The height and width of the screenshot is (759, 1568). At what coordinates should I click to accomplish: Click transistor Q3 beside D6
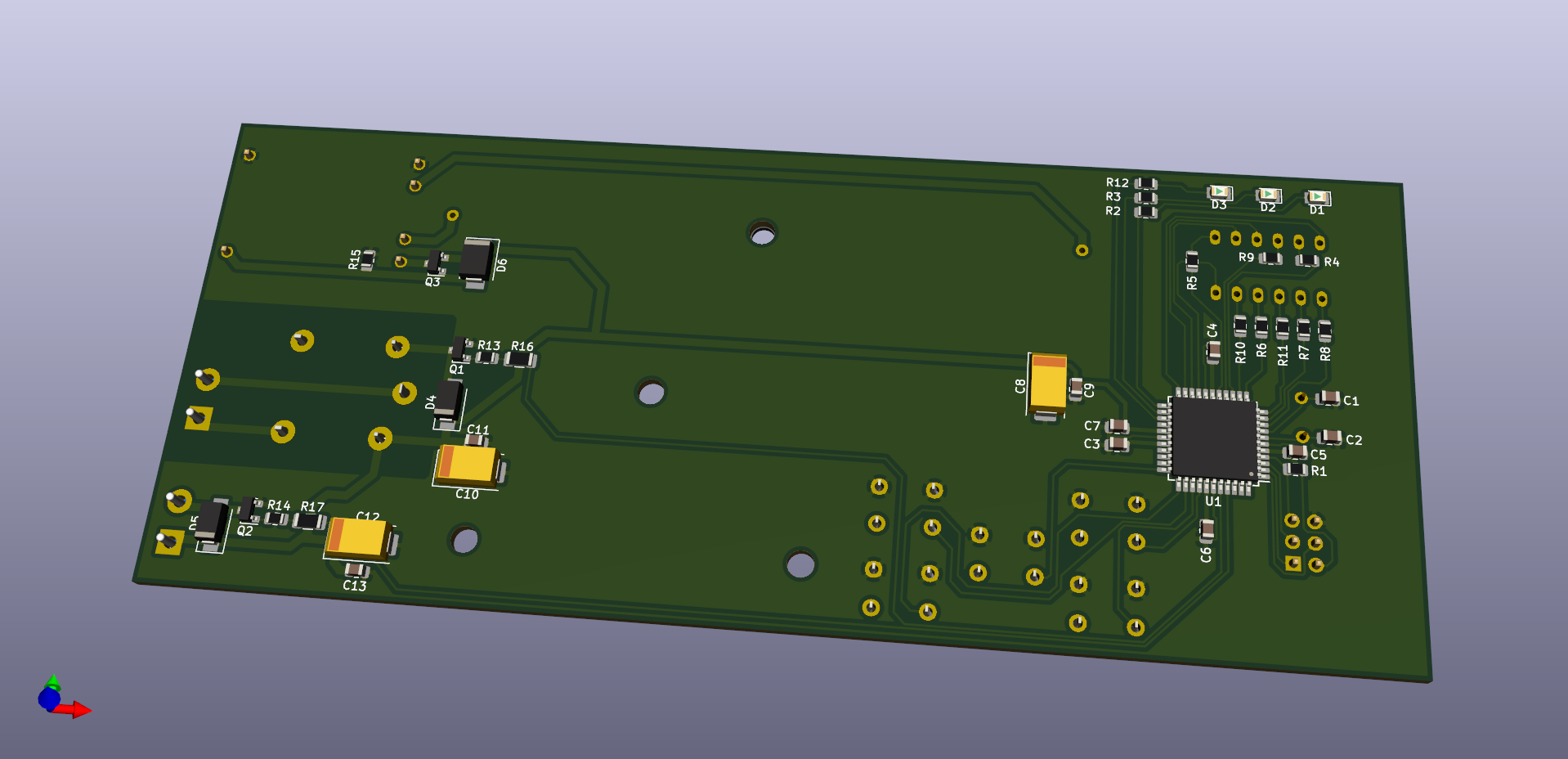coord(436,263)
